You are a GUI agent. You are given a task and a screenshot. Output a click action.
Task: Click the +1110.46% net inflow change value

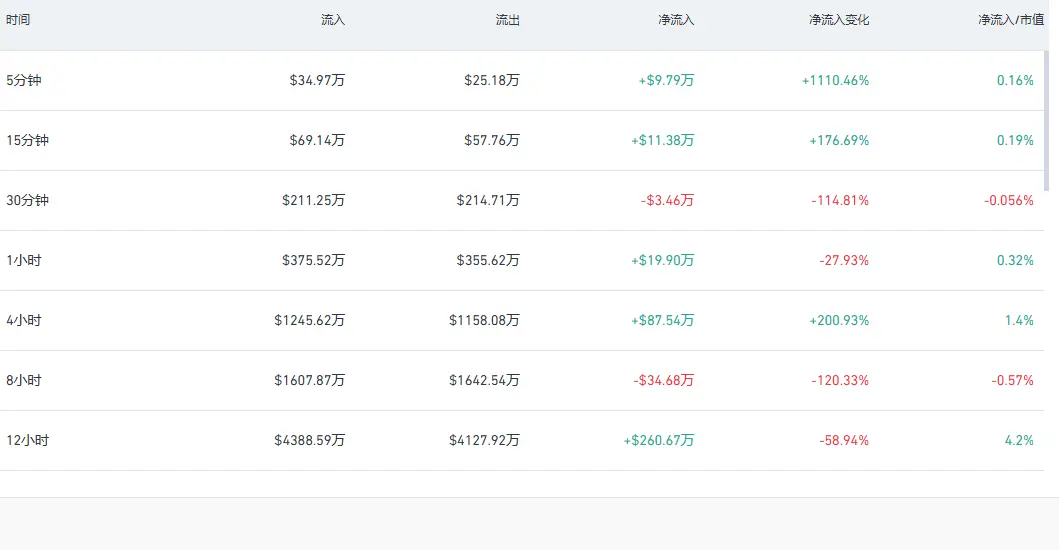(835, 80)
